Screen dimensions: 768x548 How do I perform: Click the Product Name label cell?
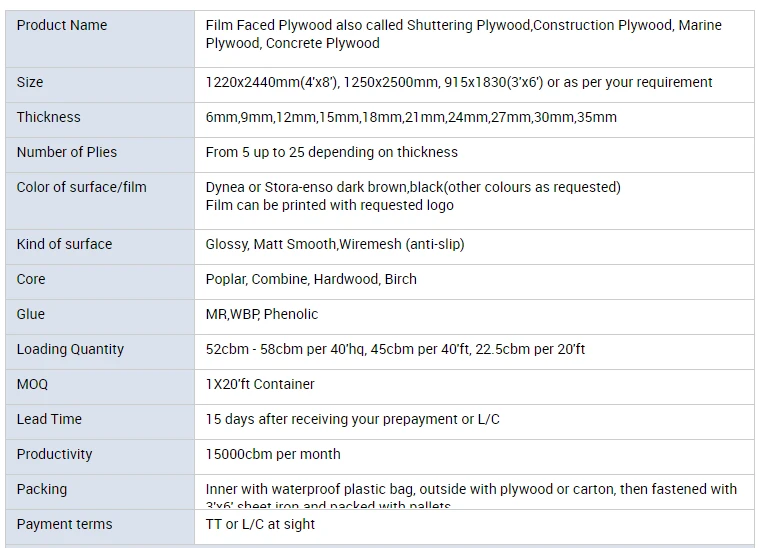[100, 39]
